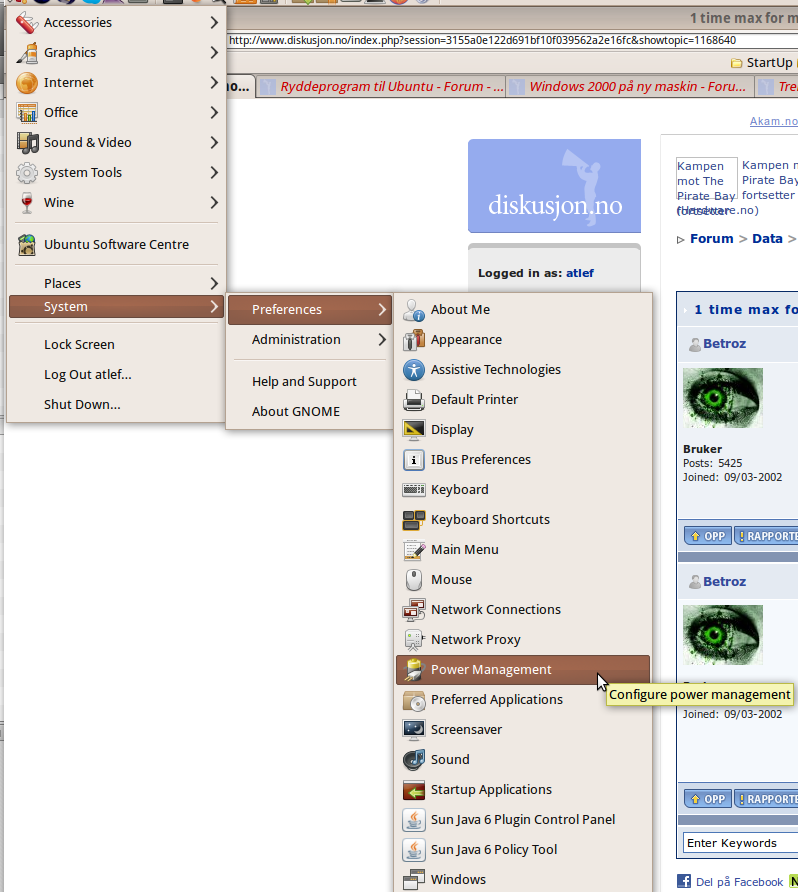
Task: Click the Power Management battery icon
Action: [x=414, y=670]
